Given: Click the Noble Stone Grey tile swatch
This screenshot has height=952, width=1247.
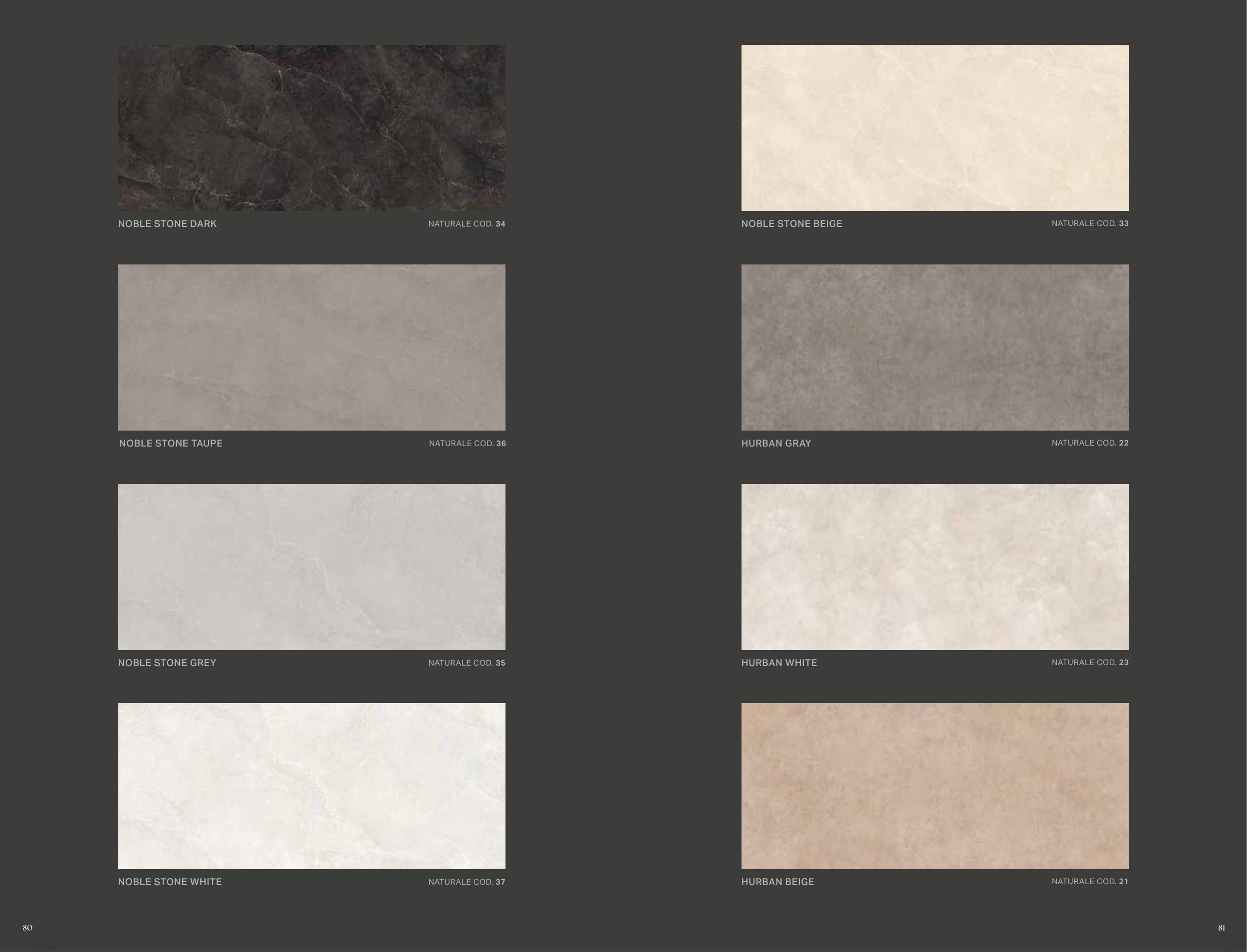Looking at the screenshot, I should coord(311,567).
